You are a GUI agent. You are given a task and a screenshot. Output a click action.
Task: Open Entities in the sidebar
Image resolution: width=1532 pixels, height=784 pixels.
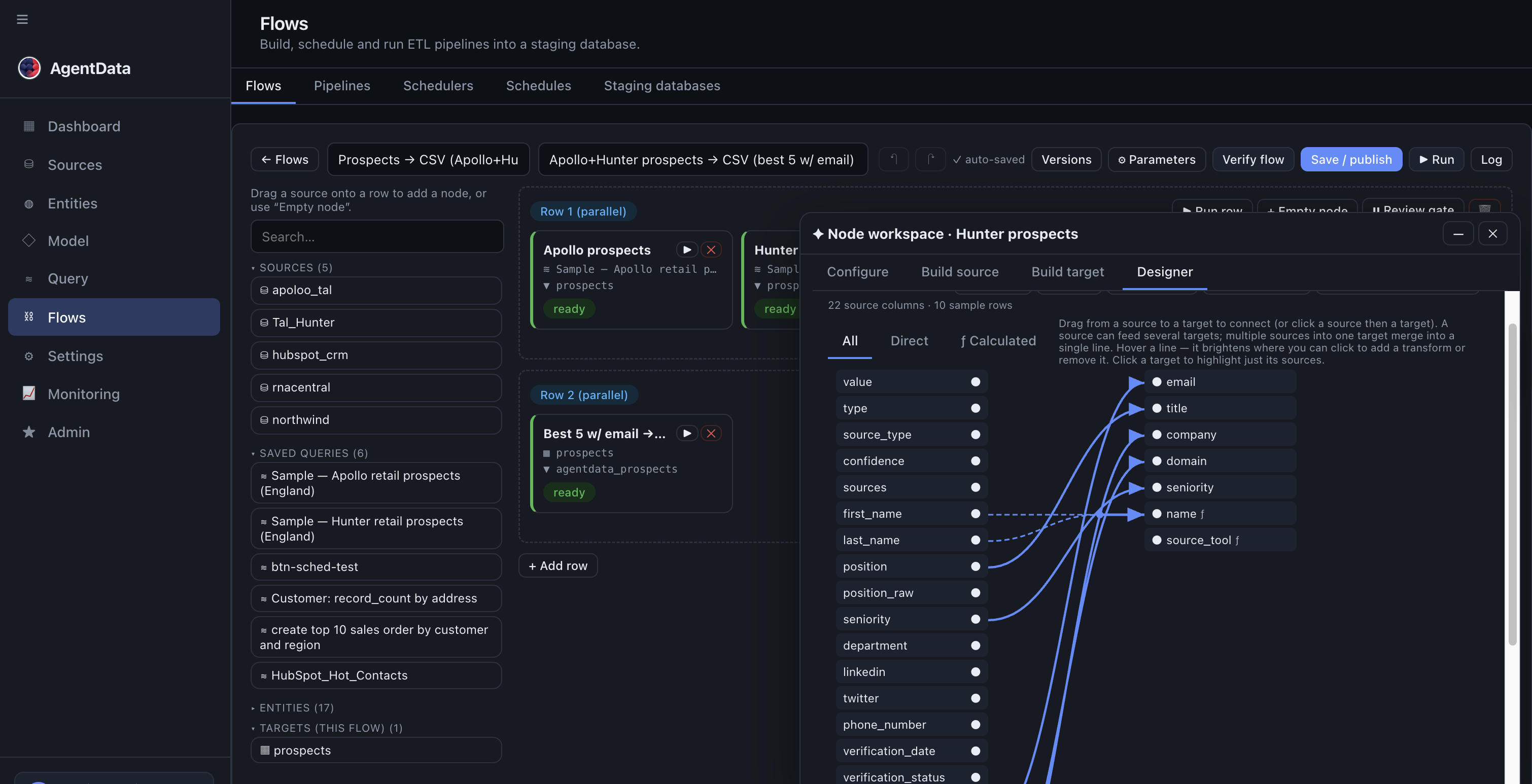[114, 203]
